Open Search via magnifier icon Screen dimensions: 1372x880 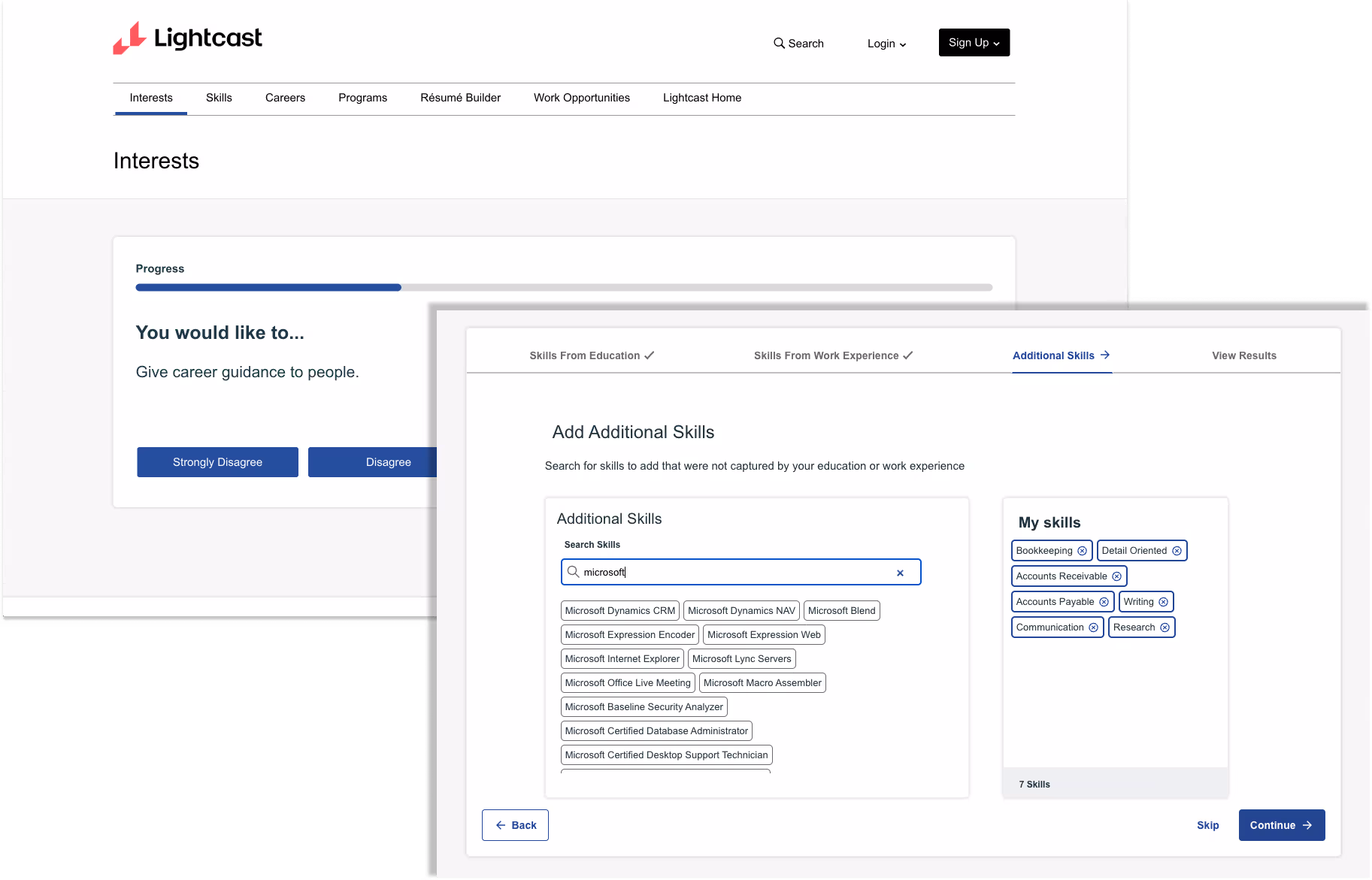[779, 44]
